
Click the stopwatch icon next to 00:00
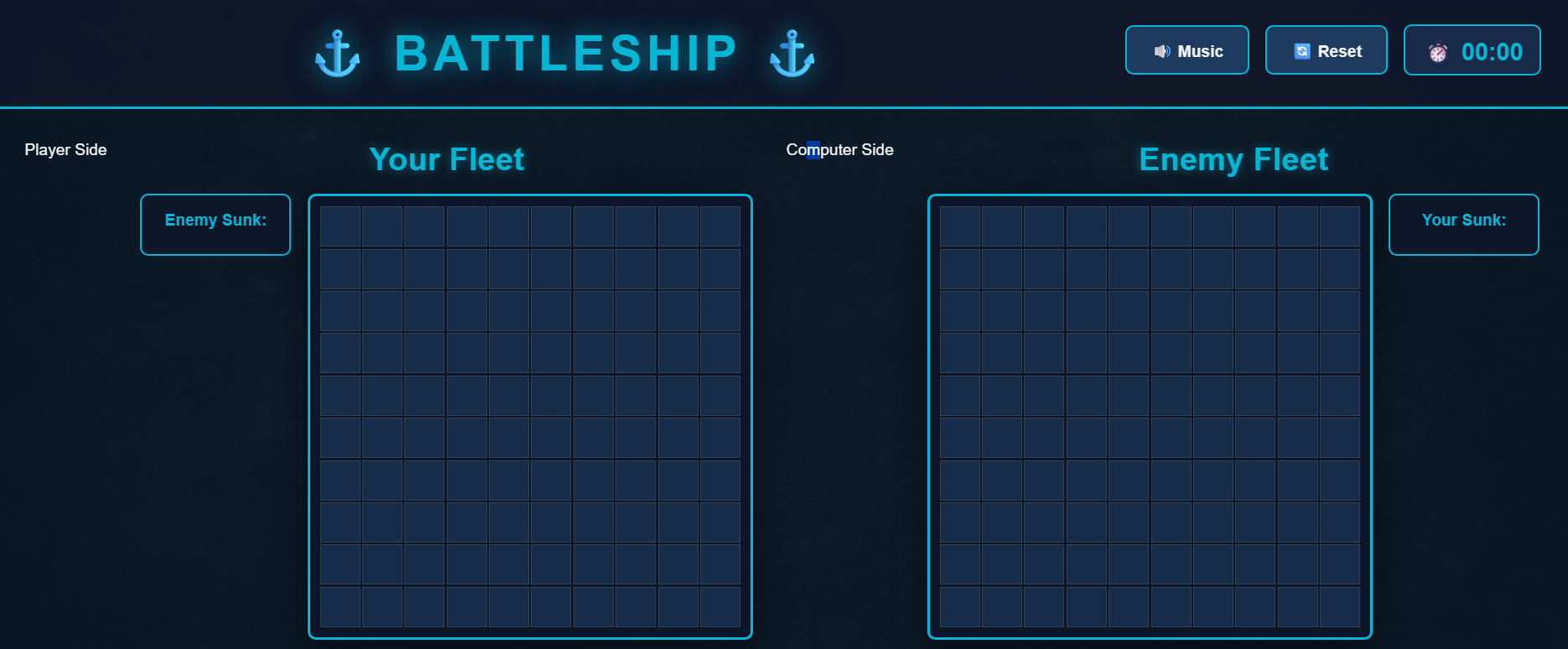click(1439, 50)
